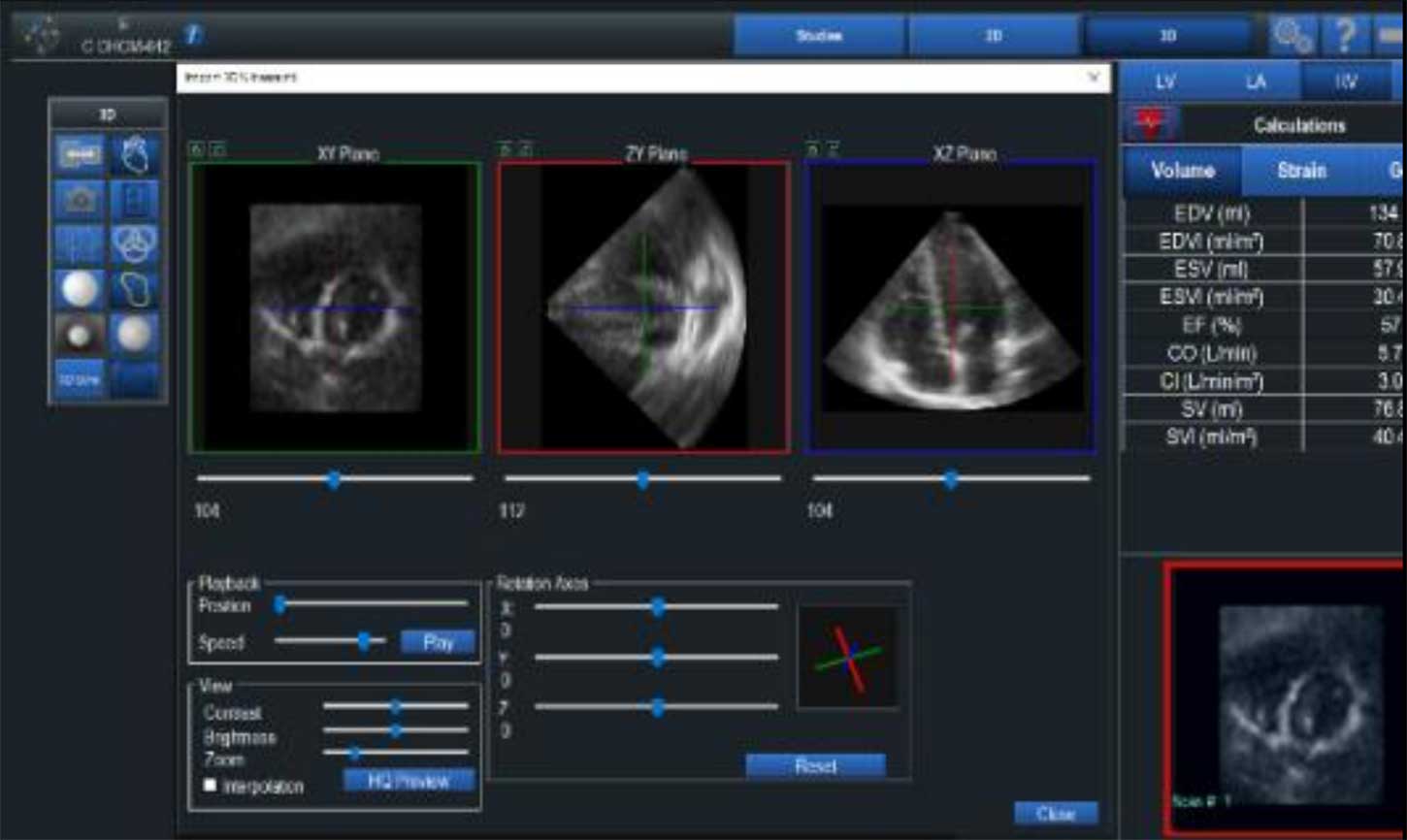Click the Reset button under Rotation Axes
Image resolution: width=1407 pixels, height=840 pixels.
click(815, 766)
